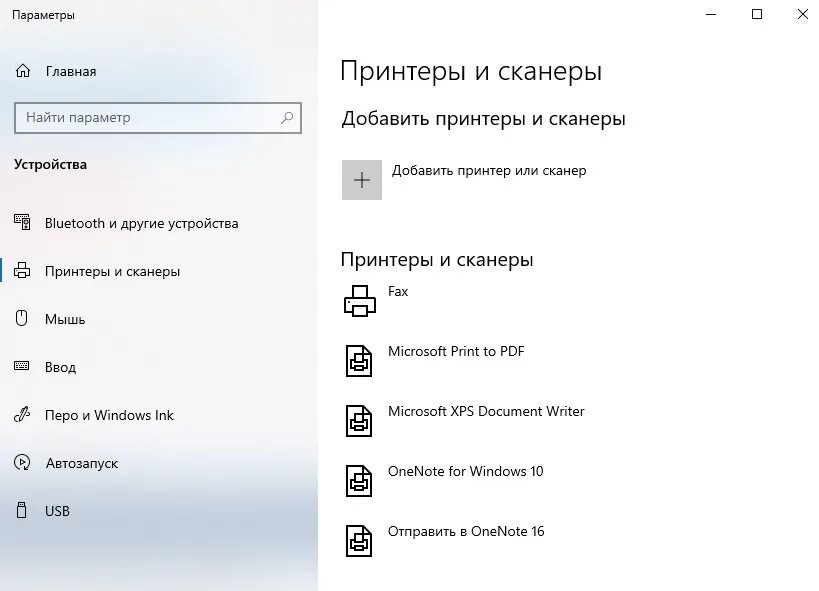Click the OneNote for Windows 10 icon
This screenshot has height=591, width=819.
click(x=359, y=481)
